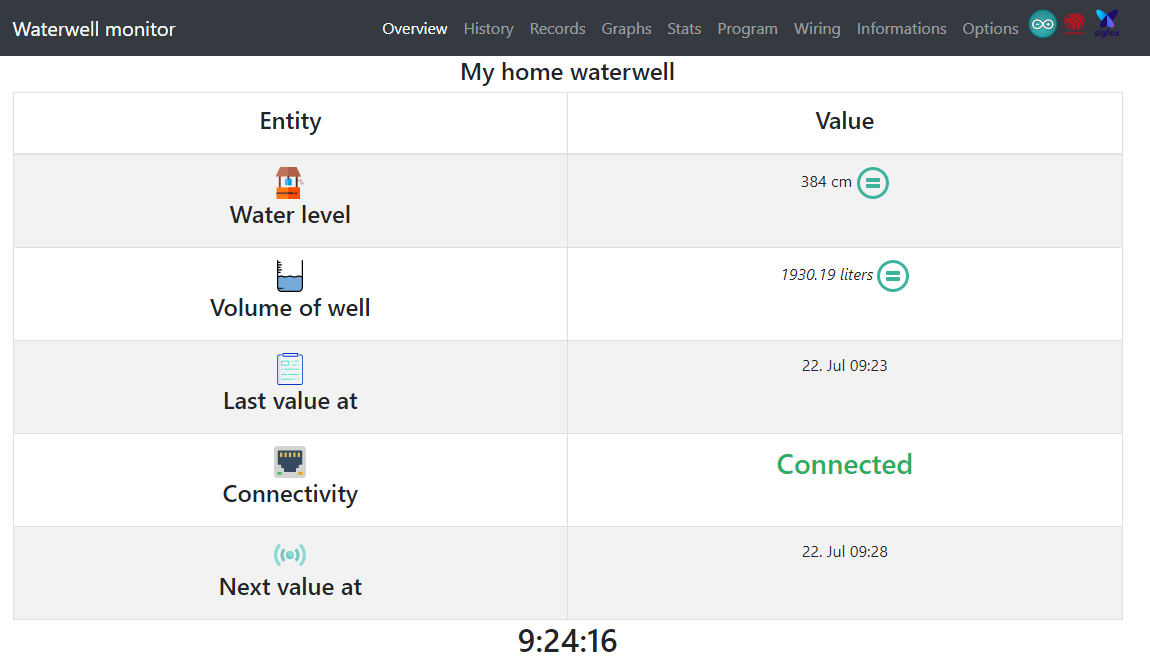The image size is (1150, 666).
Task: Switch to the Graphs page
Action: (627, 29)
